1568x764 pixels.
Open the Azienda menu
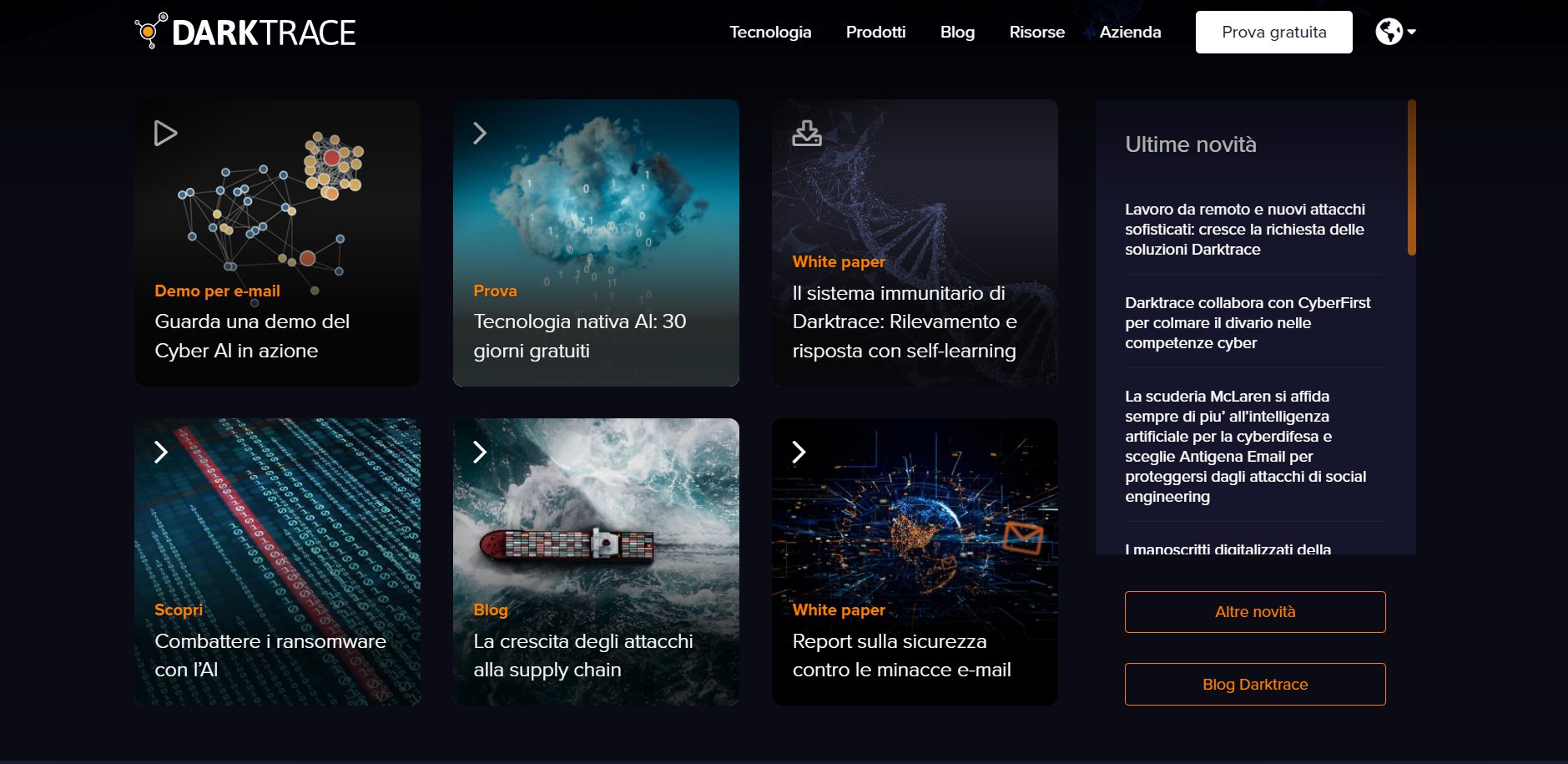1130,32
